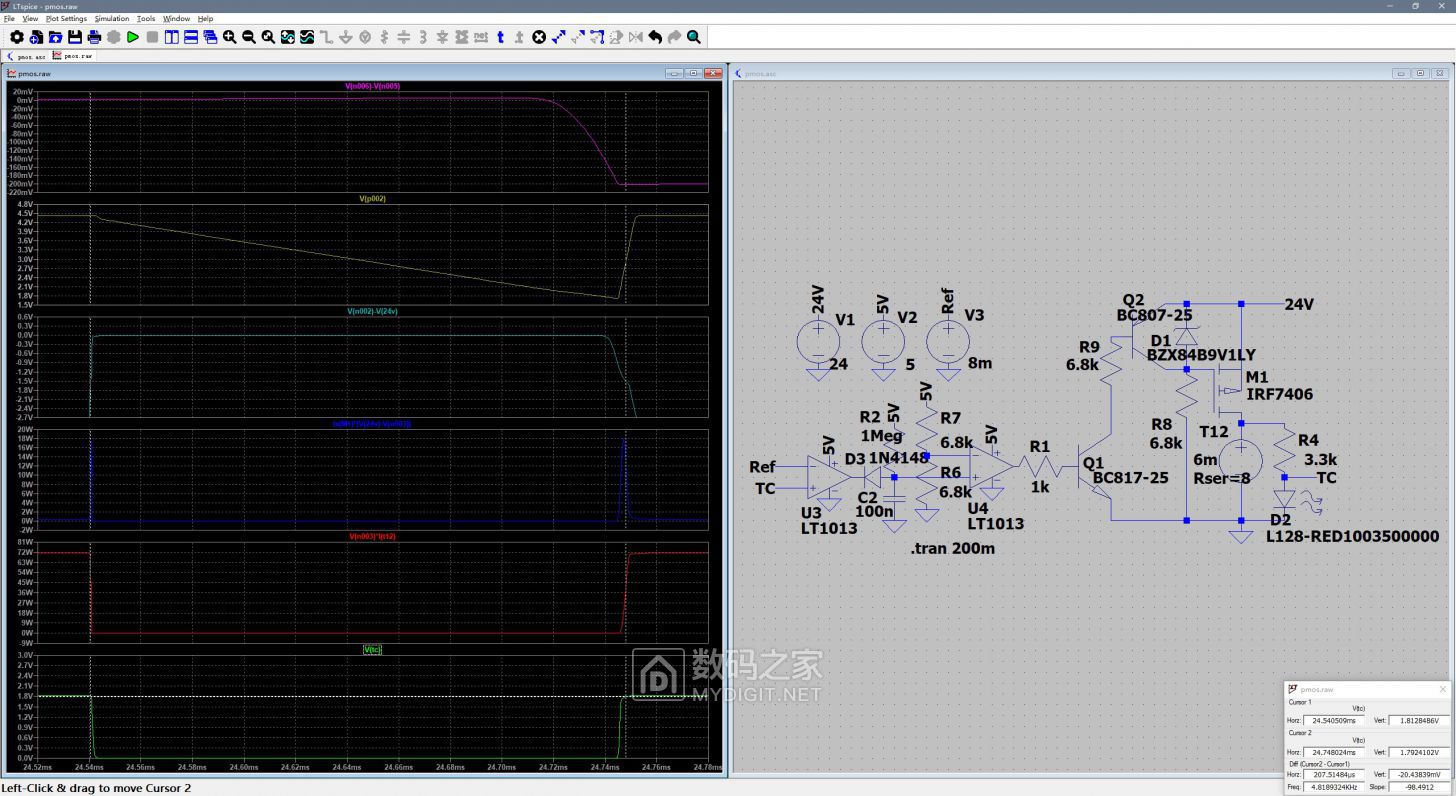This screenshot has height=796, width=1456.
Task: Redo with the grey arrow icon
Action: (674, 37)
